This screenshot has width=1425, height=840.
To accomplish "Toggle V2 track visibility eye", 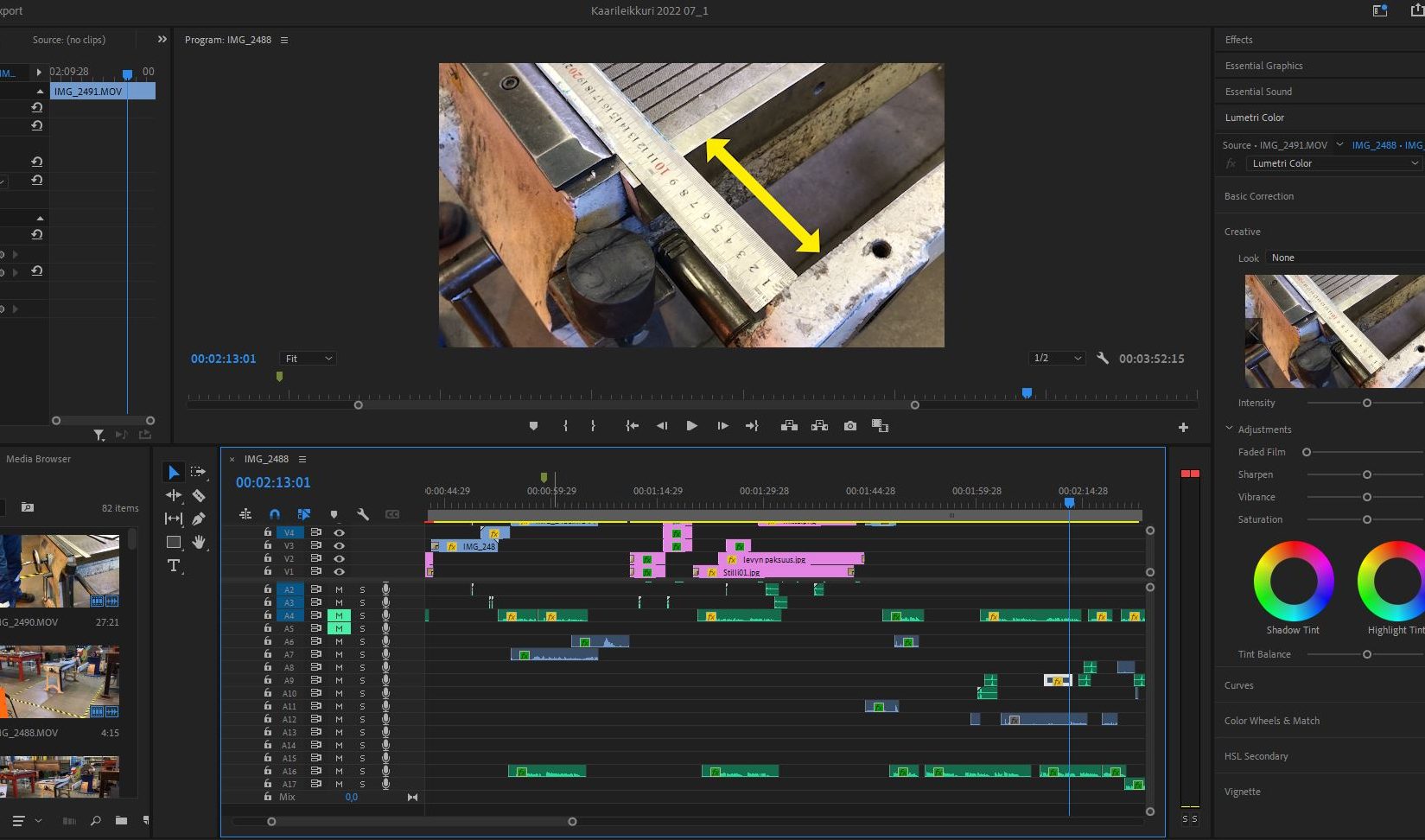I will point(340,559).
